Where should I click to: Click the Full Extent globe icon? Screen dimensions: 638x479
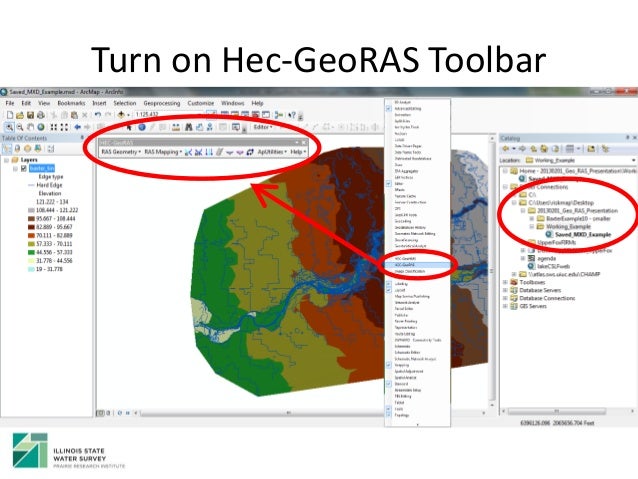(41, 127)
